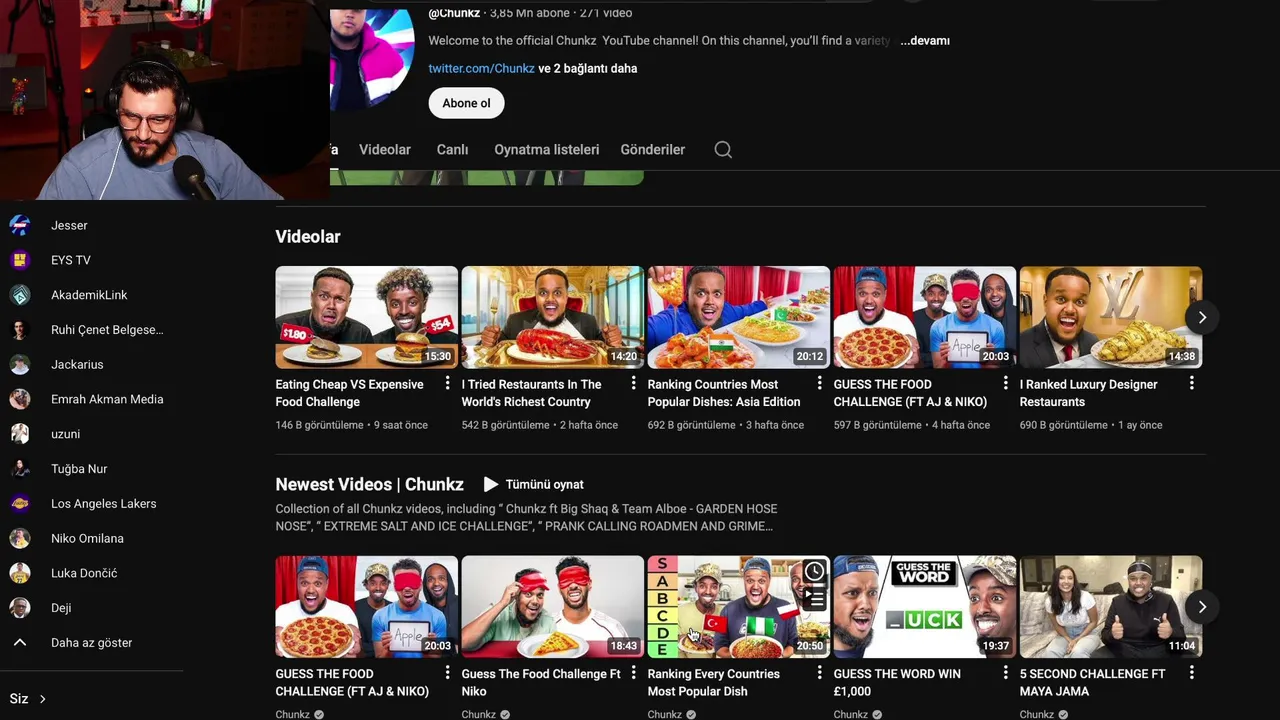Open options menu for Eating Cheap VS Expensive video
Viewport: 1280px width, 720px height.
pos(447,383)
